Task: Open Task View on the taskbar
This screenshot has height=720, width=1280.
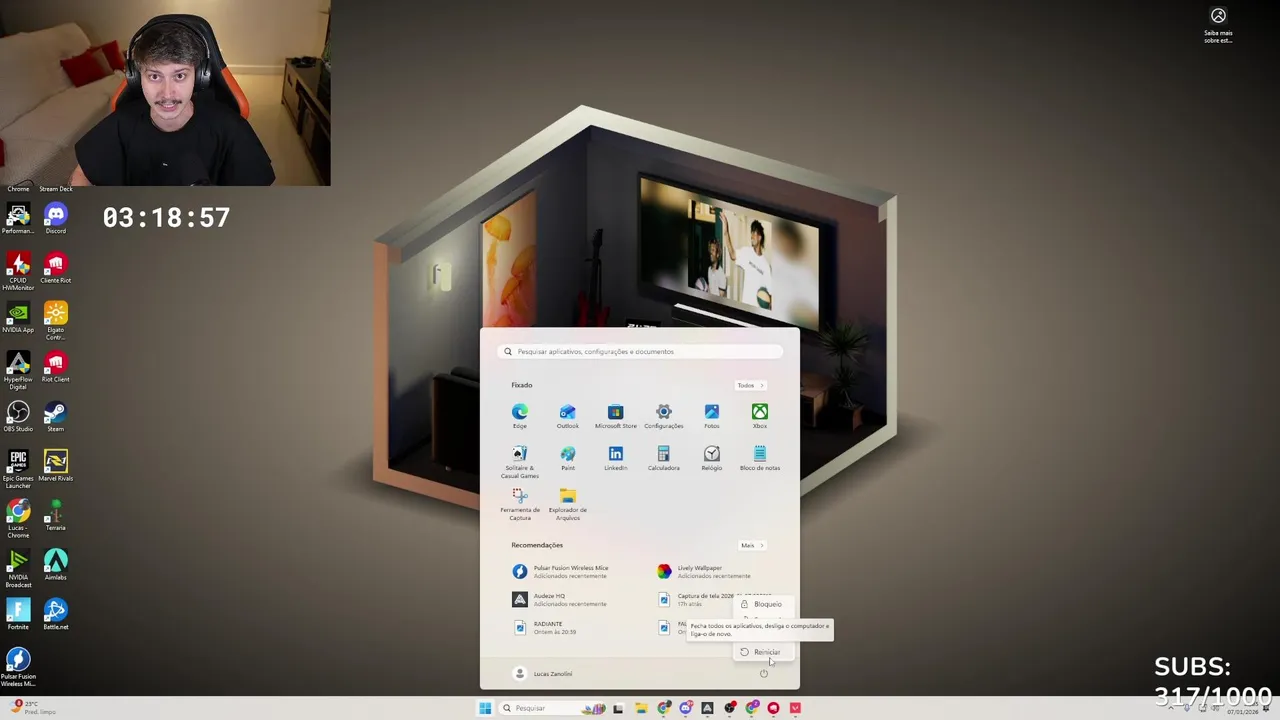Action: (x=618, y=708)
